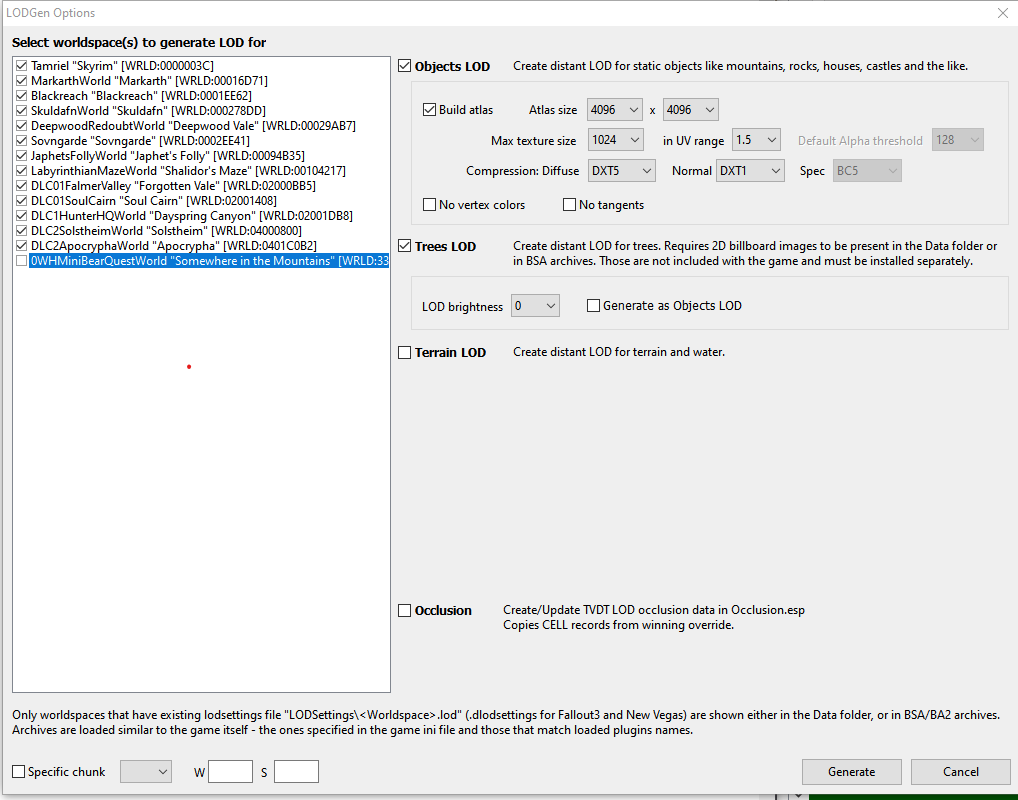
Task: Select the "Apocrypha" worldspace row text
Action: pyautogui.click(x=174, y=245)
